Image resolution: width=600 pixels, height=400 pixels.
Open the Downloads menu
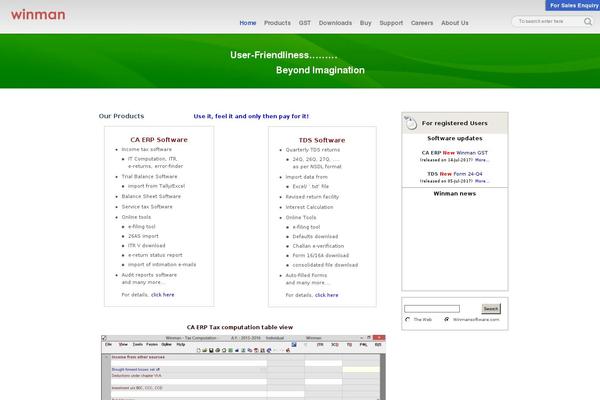point(335,23)
